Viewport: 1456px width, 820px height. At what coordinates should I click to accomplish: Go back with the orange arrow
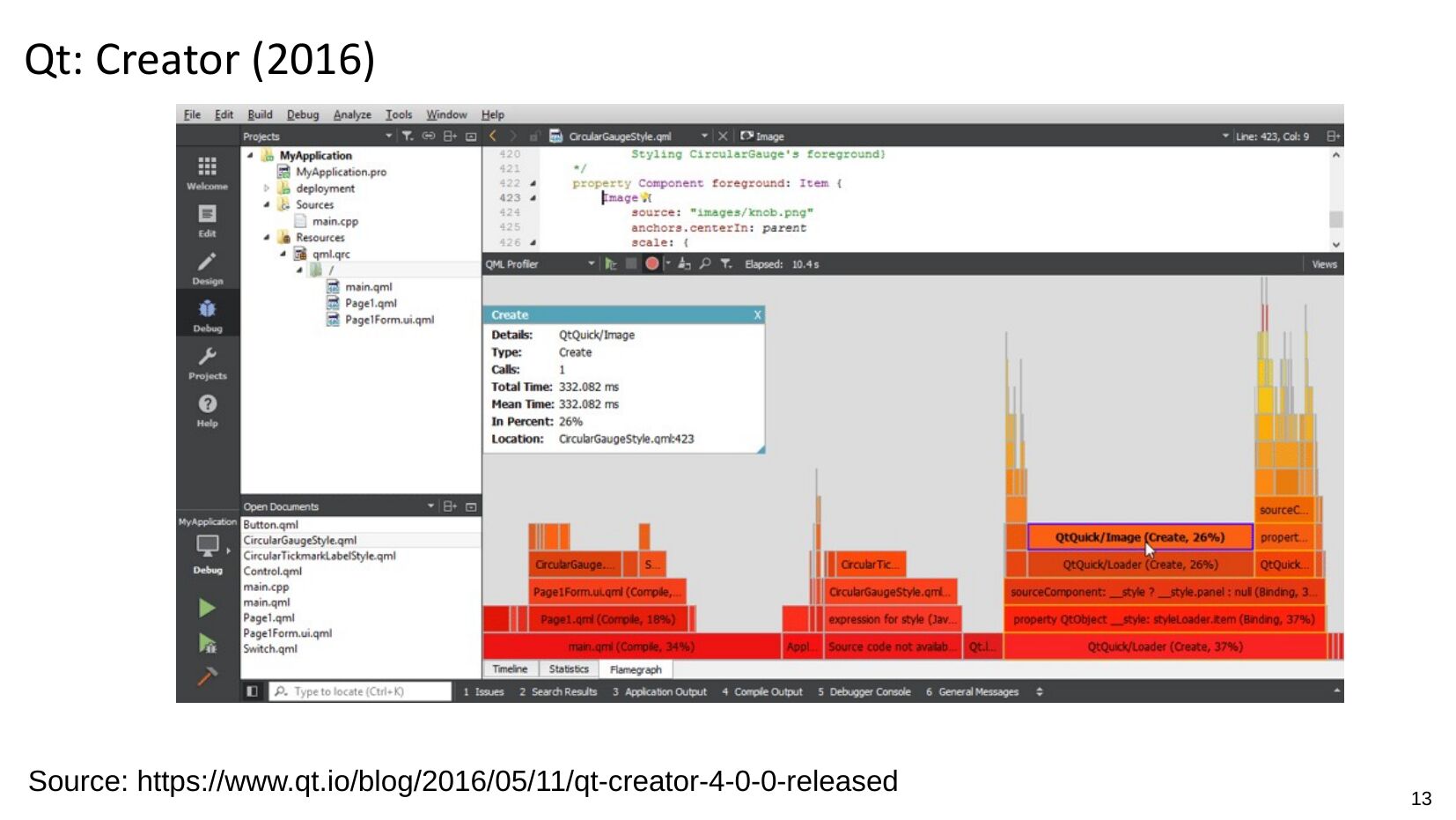[493, 137]
